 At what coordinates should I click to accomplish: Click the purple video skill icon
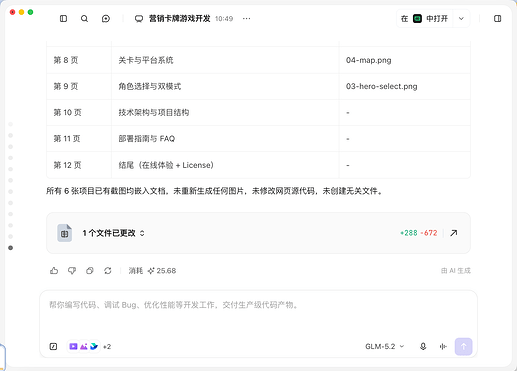point(73,347)
